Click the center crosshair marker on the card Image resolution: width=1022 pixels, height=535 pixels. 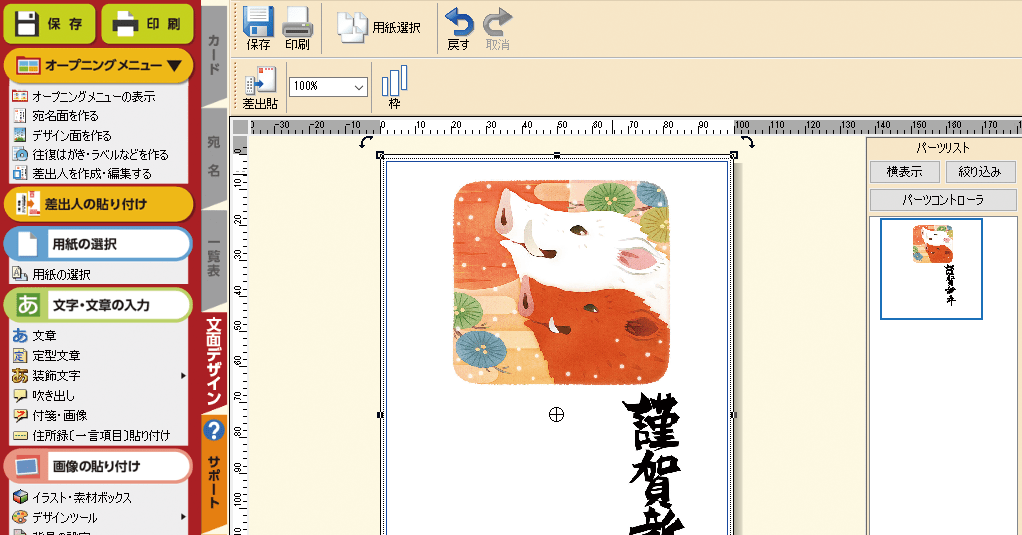556,414
